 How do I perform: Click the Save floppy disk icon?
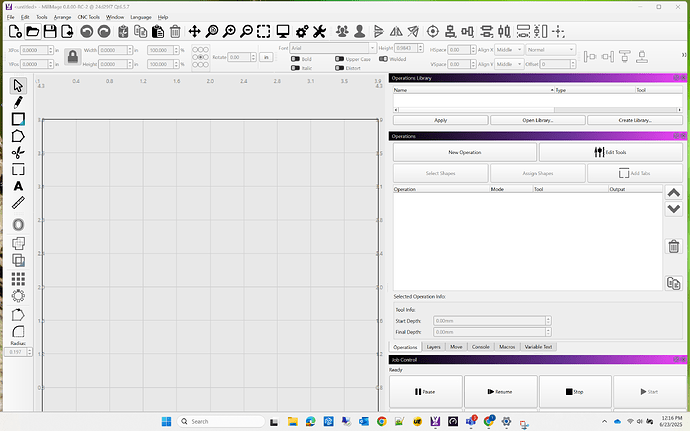tap(50, 31)
